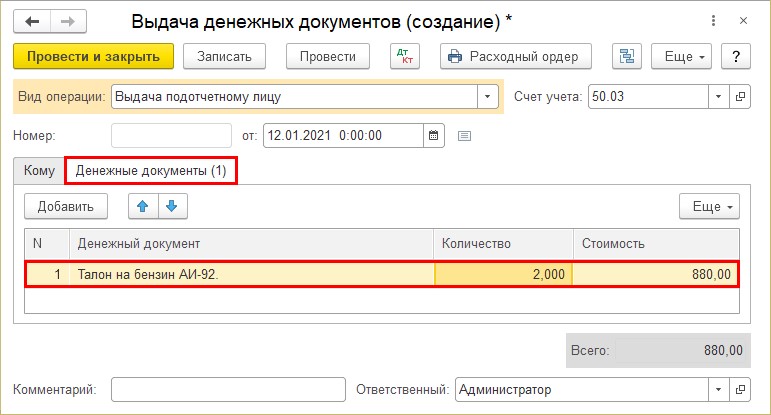771x415 pixels.
Task: Click the Записать button
Action: [224, 57]
